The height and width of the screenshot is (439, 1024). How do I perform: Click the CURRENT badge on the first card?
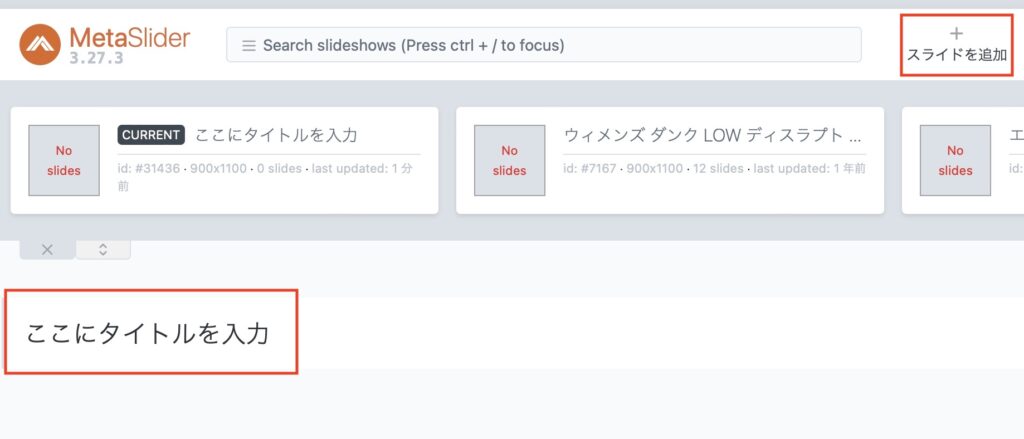pyautogui.click(x=151, y=135)
